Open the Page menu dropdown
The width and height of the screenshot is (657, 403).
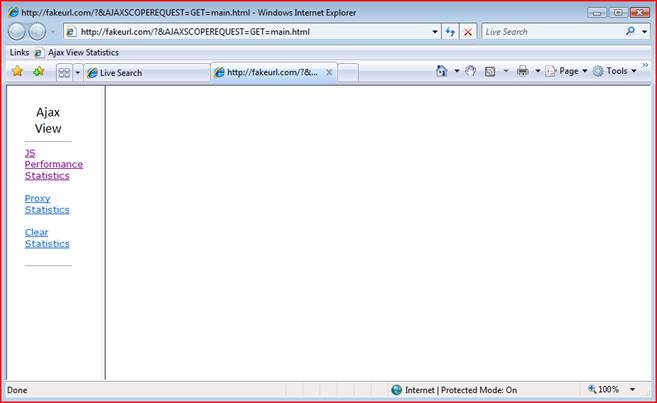coord(566,72)
